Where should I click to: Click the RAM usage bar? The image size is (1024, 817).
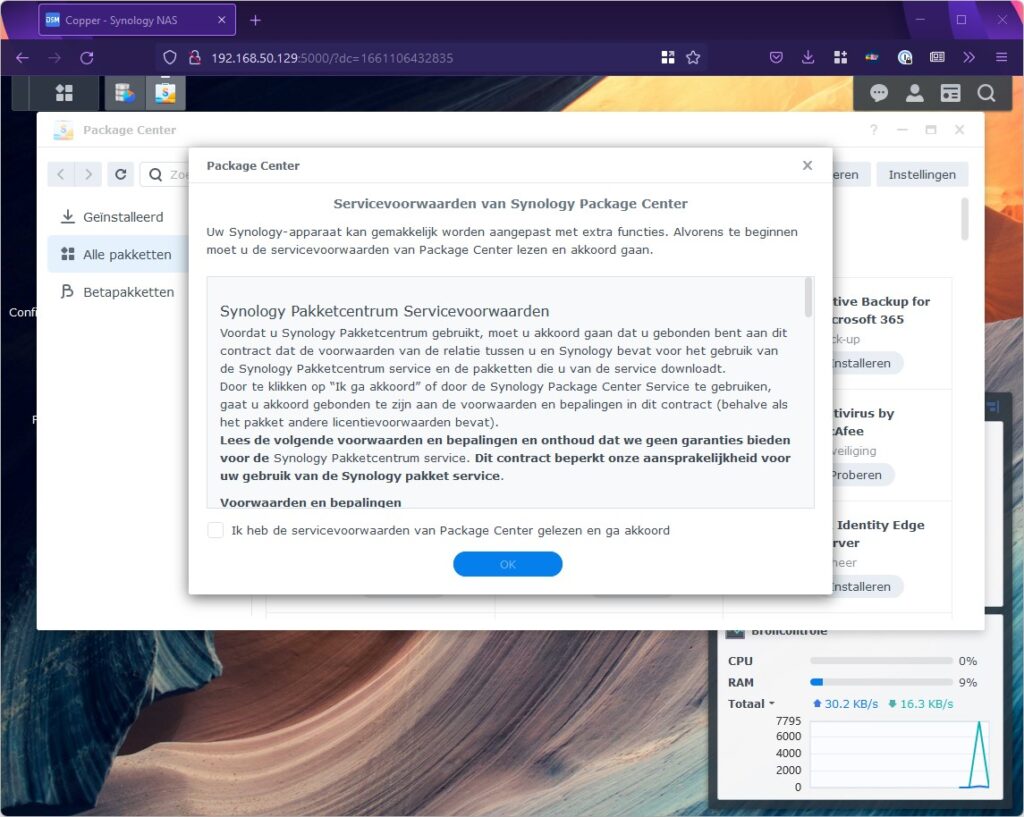881,682
